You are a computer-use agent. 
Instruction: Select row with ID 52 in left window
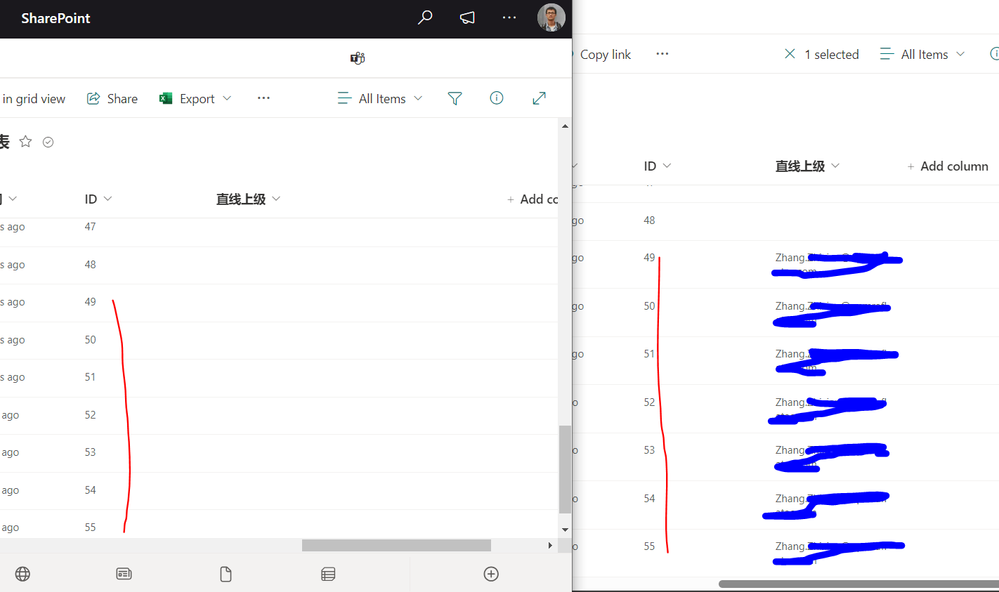click(x=279, y=415)
